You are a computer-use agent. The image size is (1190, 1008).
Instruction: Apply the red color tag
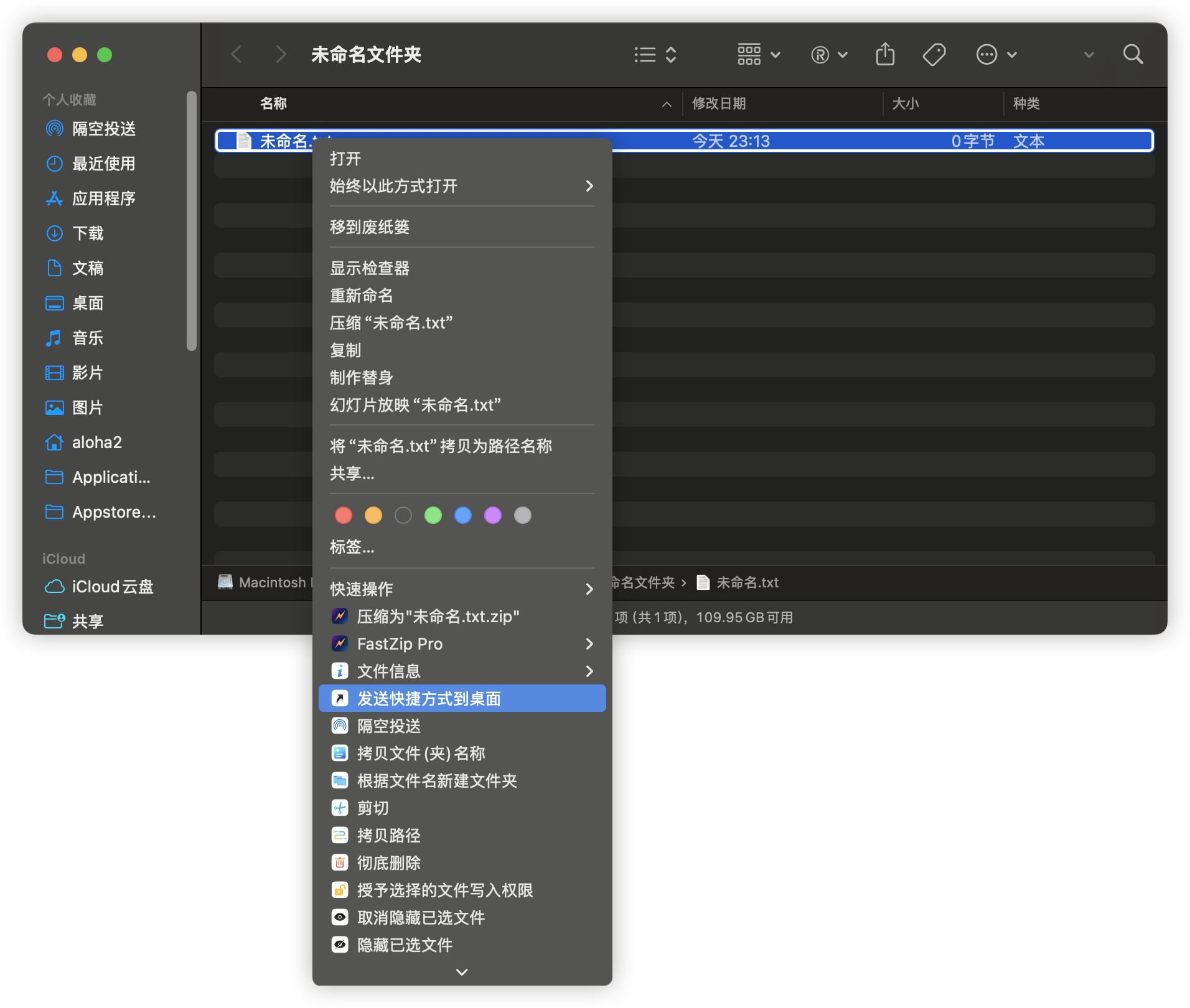click(344, 515)
